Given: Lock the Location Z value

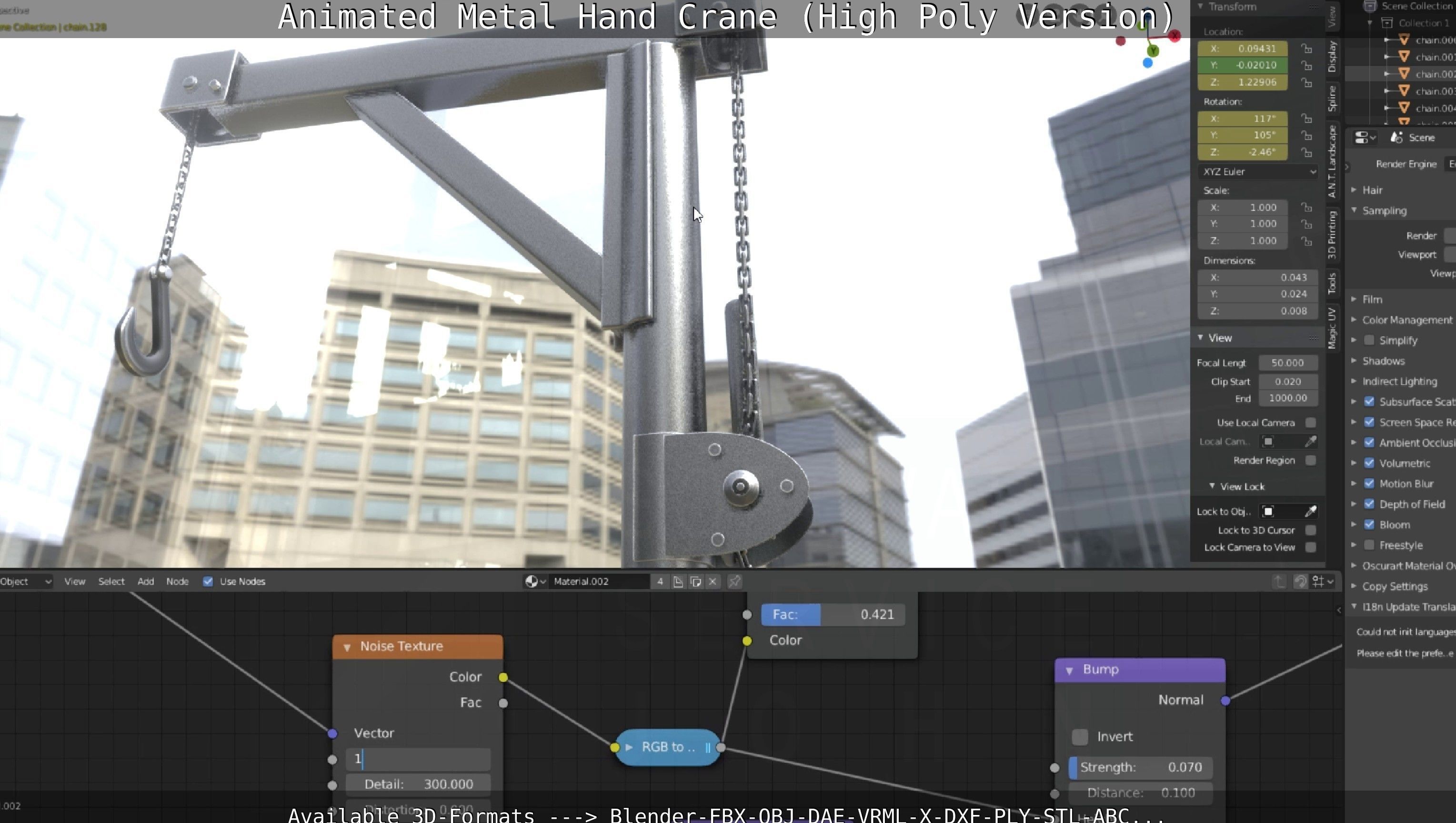Looking at the screenshot, I should point(1306,82).
